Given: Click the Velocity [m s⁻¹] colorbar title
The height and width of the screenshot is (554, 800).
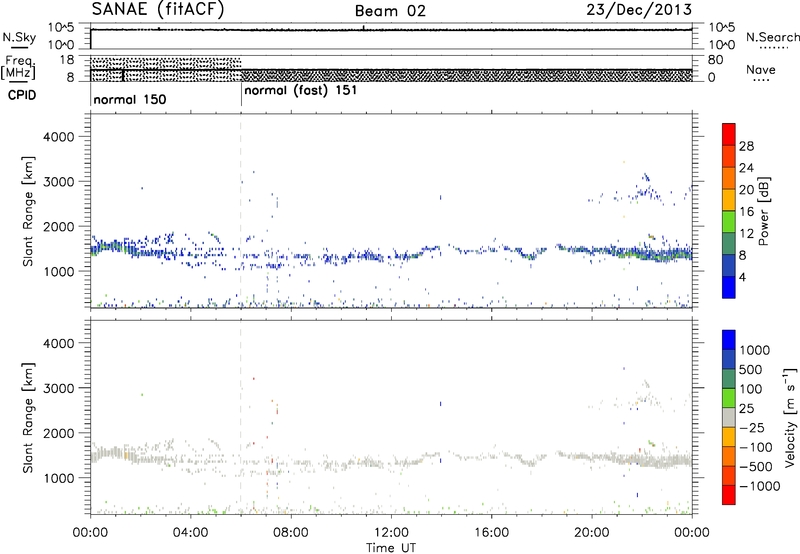Looking at the screenshot, I should click(x=790, y=417).
